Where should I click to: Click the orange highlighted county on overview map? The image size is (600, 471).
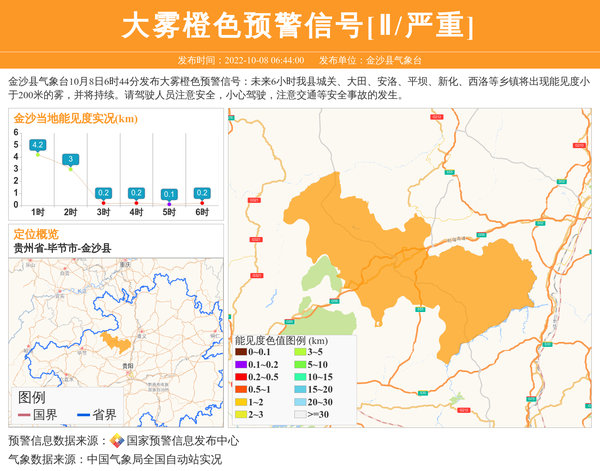(x=116, y=342)
